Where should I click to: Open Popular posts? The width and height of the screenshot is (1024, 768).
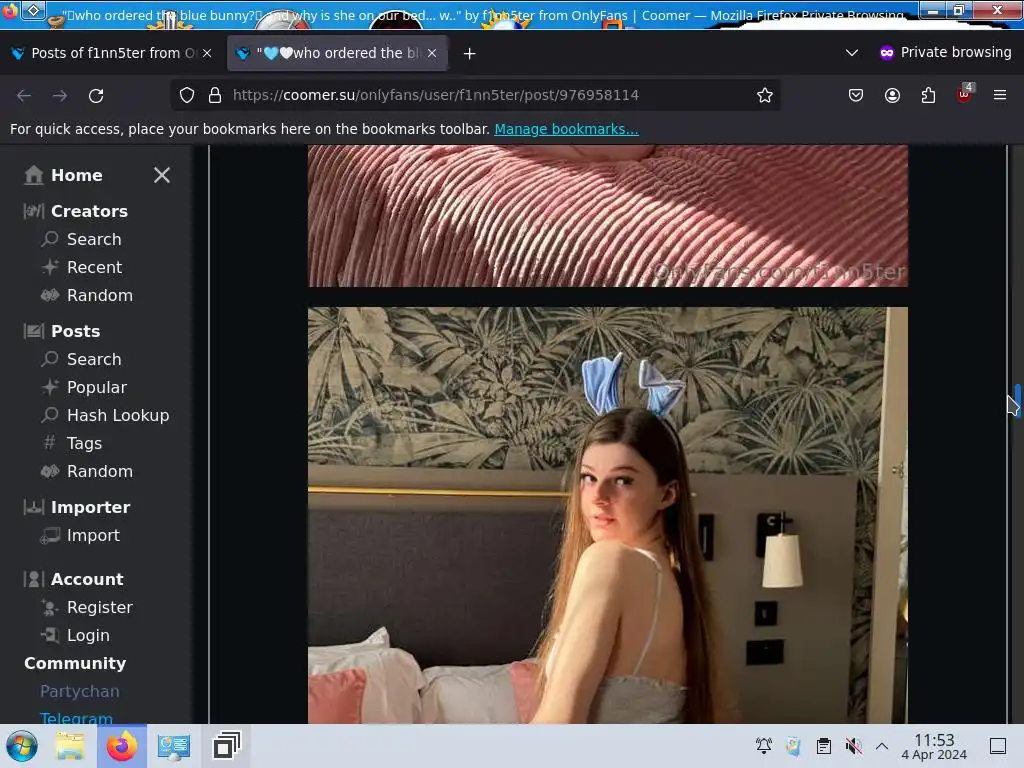(x=97, y=387)
